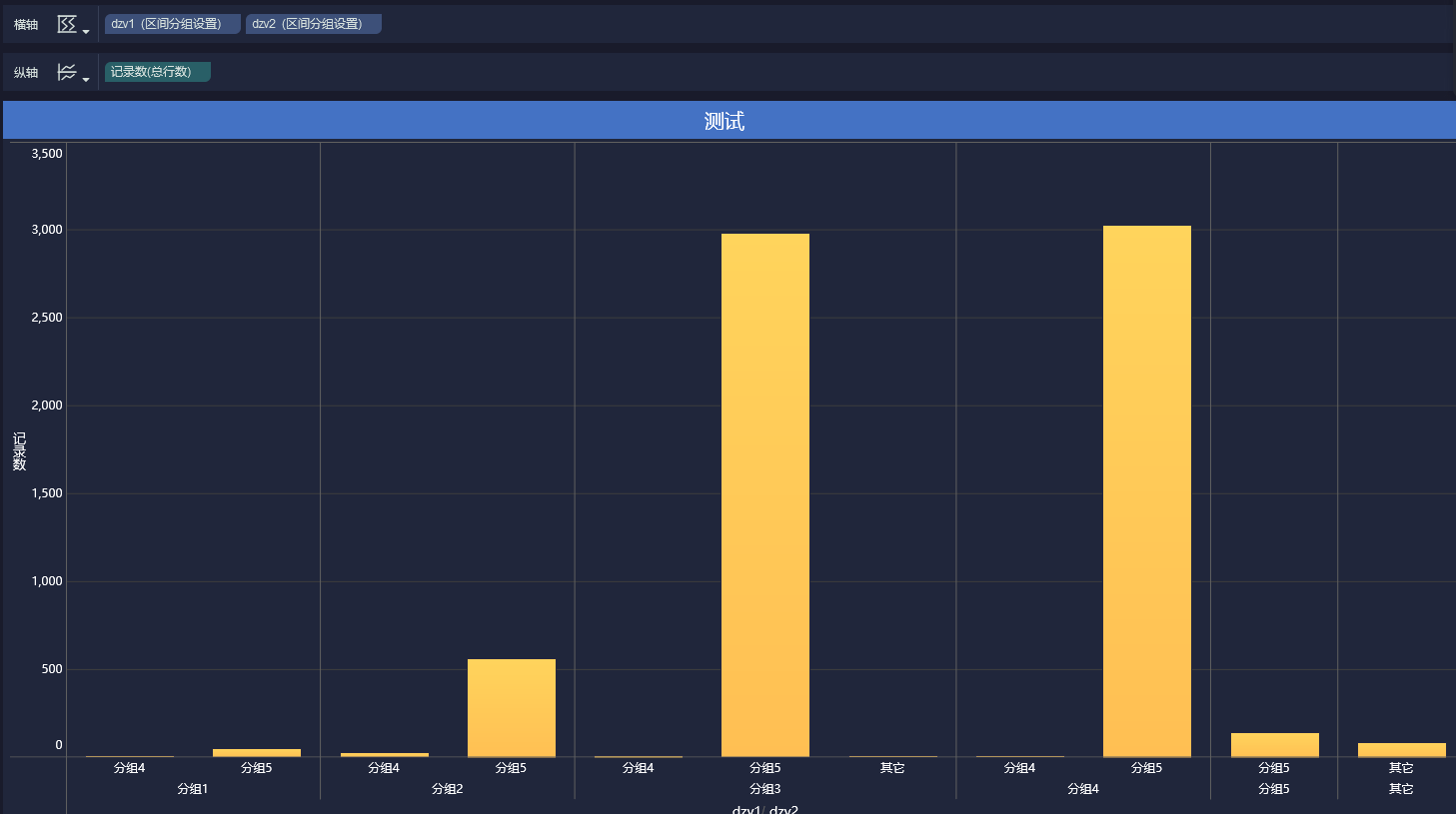Click the 横轴 label
This screenshot has height=814, width=1456.
pos(26,24)
